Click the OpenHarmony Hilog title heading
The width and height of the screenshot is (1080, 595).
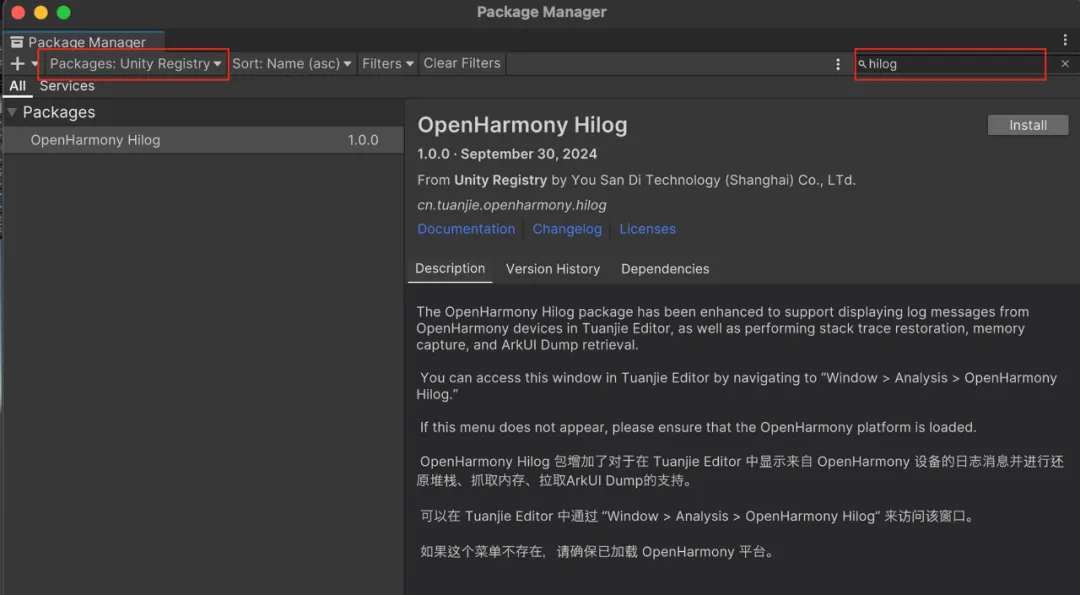[522, 125]
